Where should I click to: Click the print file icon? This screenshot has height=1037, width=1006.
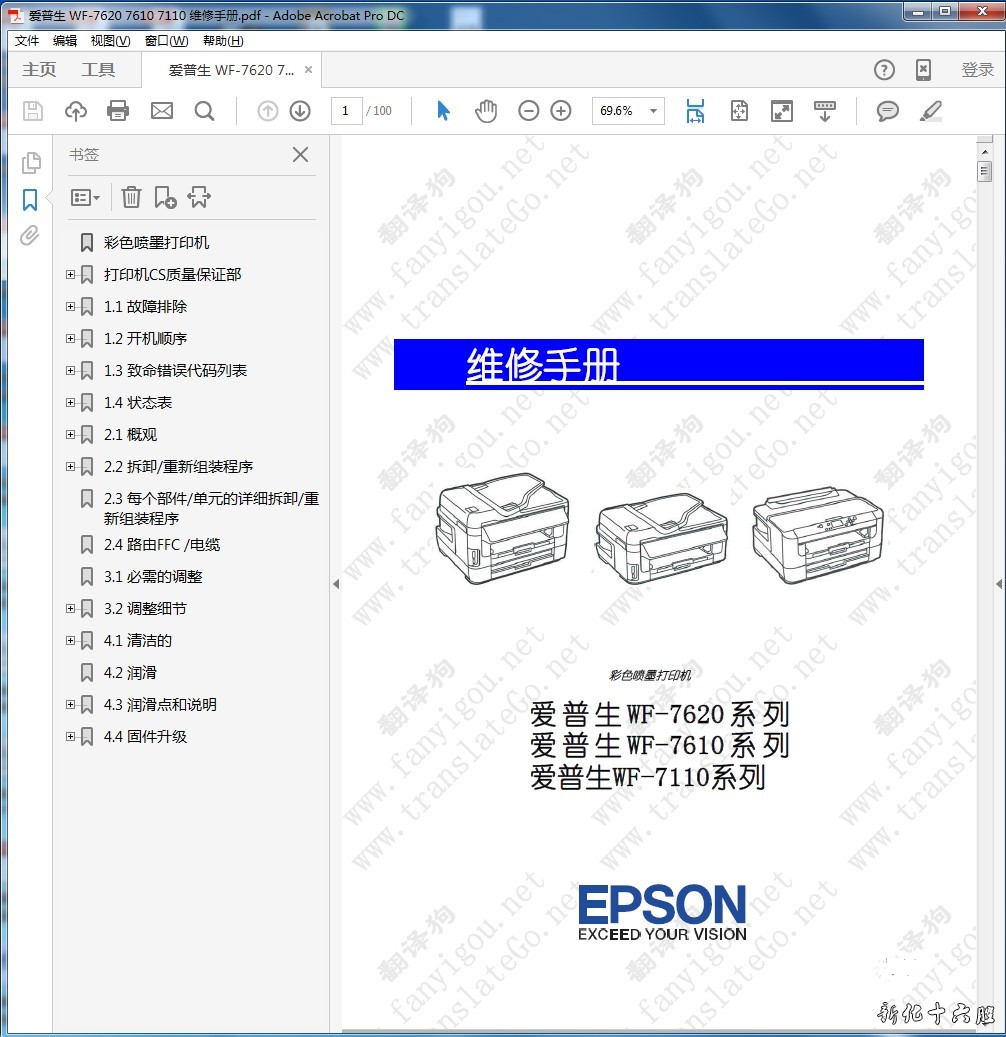coord(118,111)
